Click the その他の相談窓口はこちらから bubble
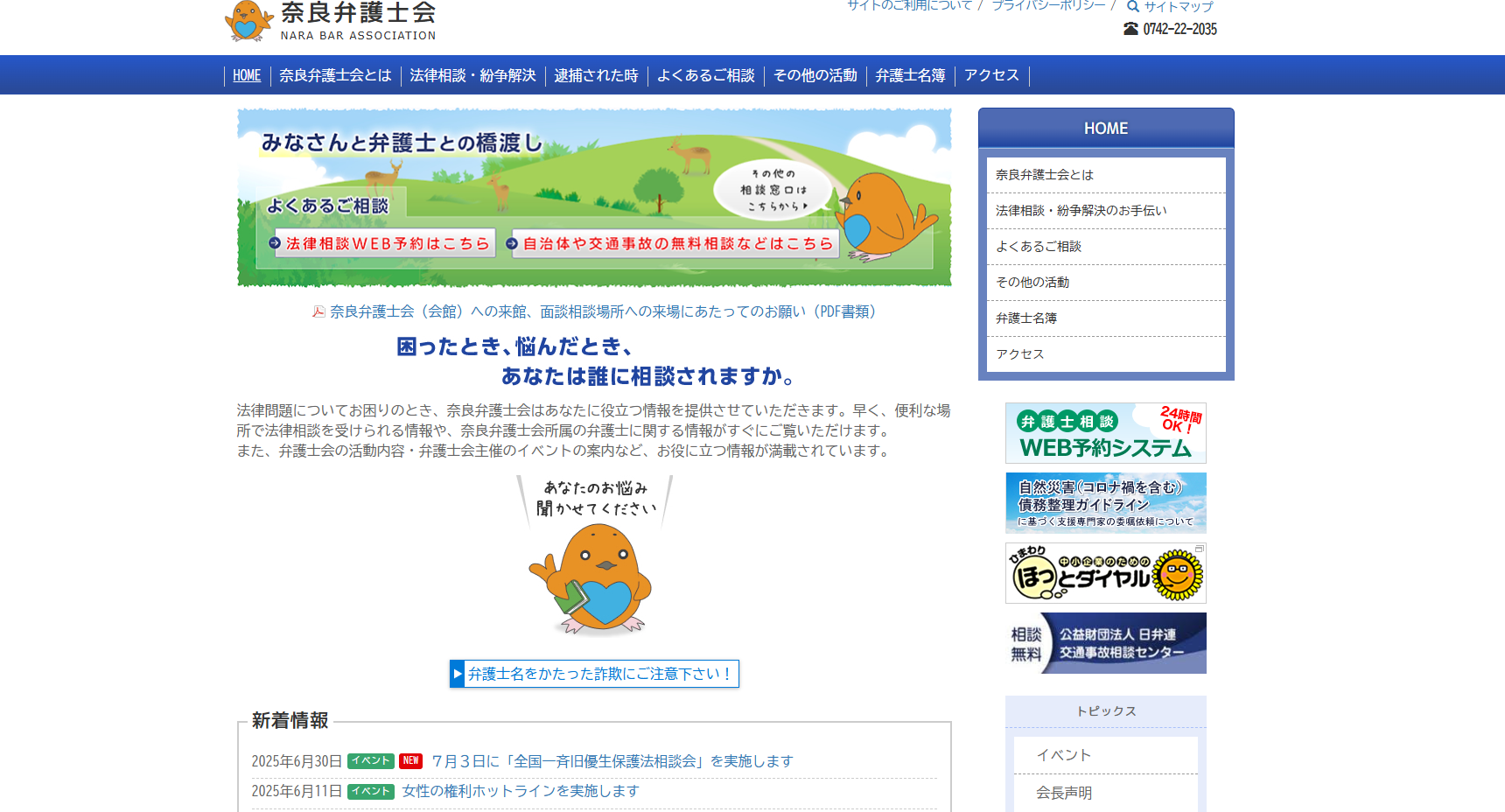Viewport: 1505px width, 812px height. tap(773, 190)
